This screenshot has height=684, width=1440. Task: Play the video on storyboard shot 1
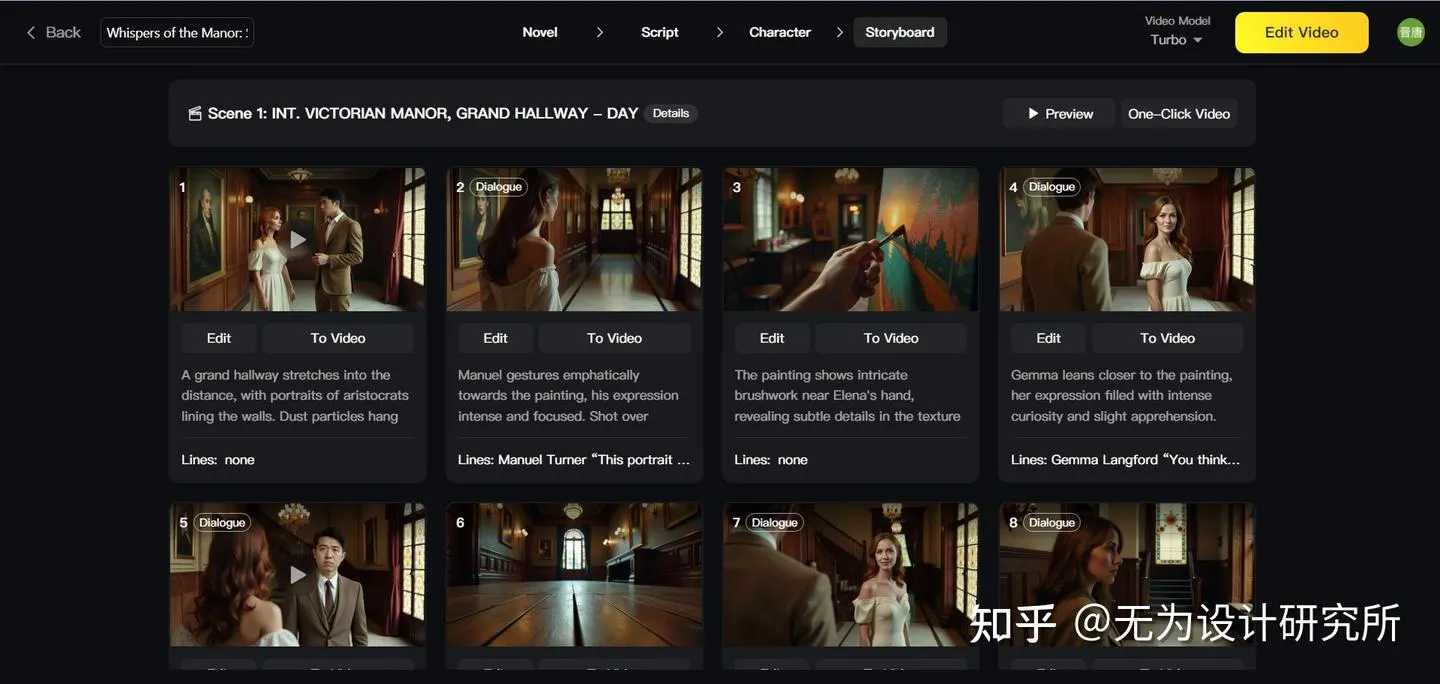(x=298, y=239)
